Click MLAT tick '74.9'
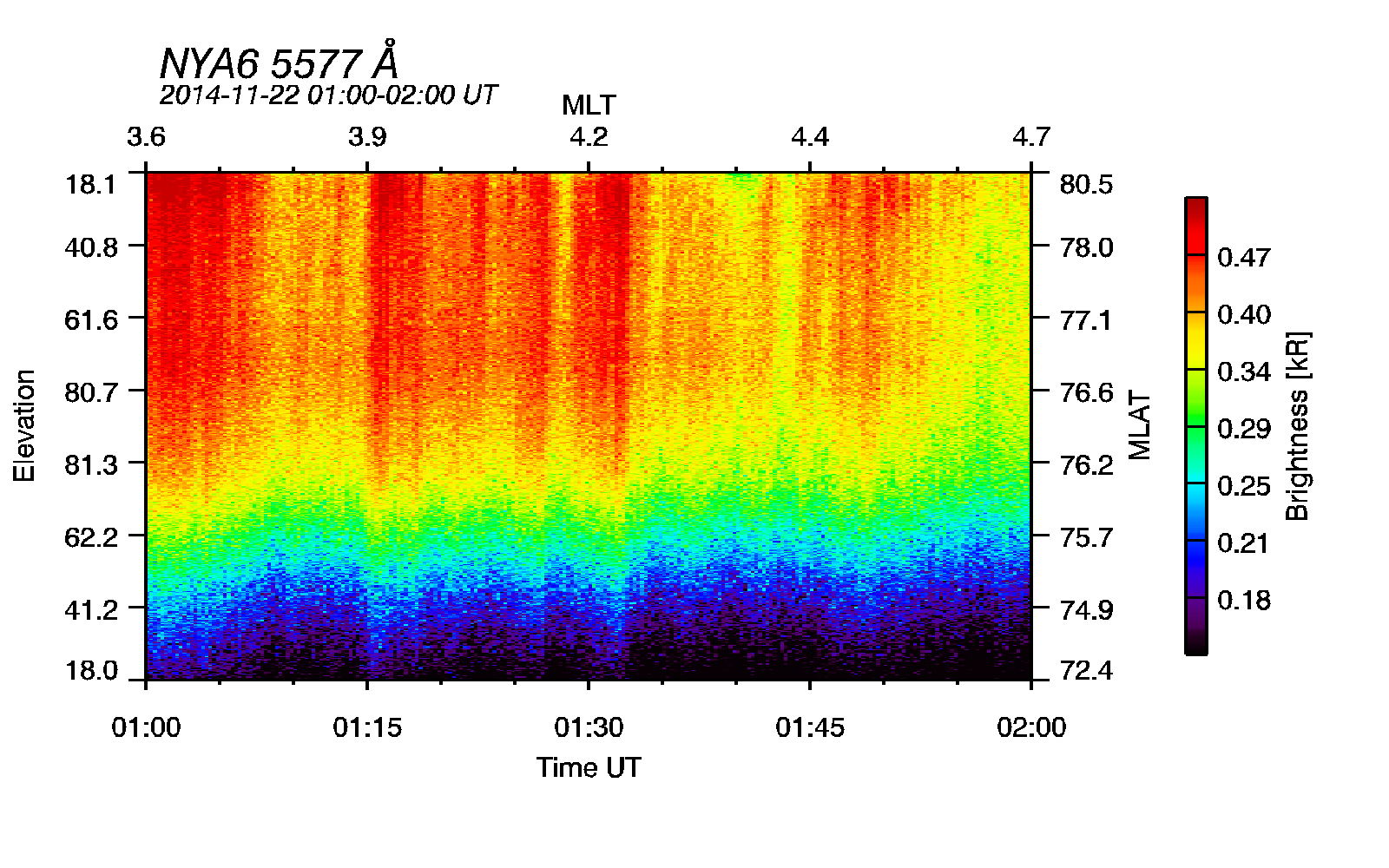This screenshot has height=868, width=1389. click(1086, 610)
